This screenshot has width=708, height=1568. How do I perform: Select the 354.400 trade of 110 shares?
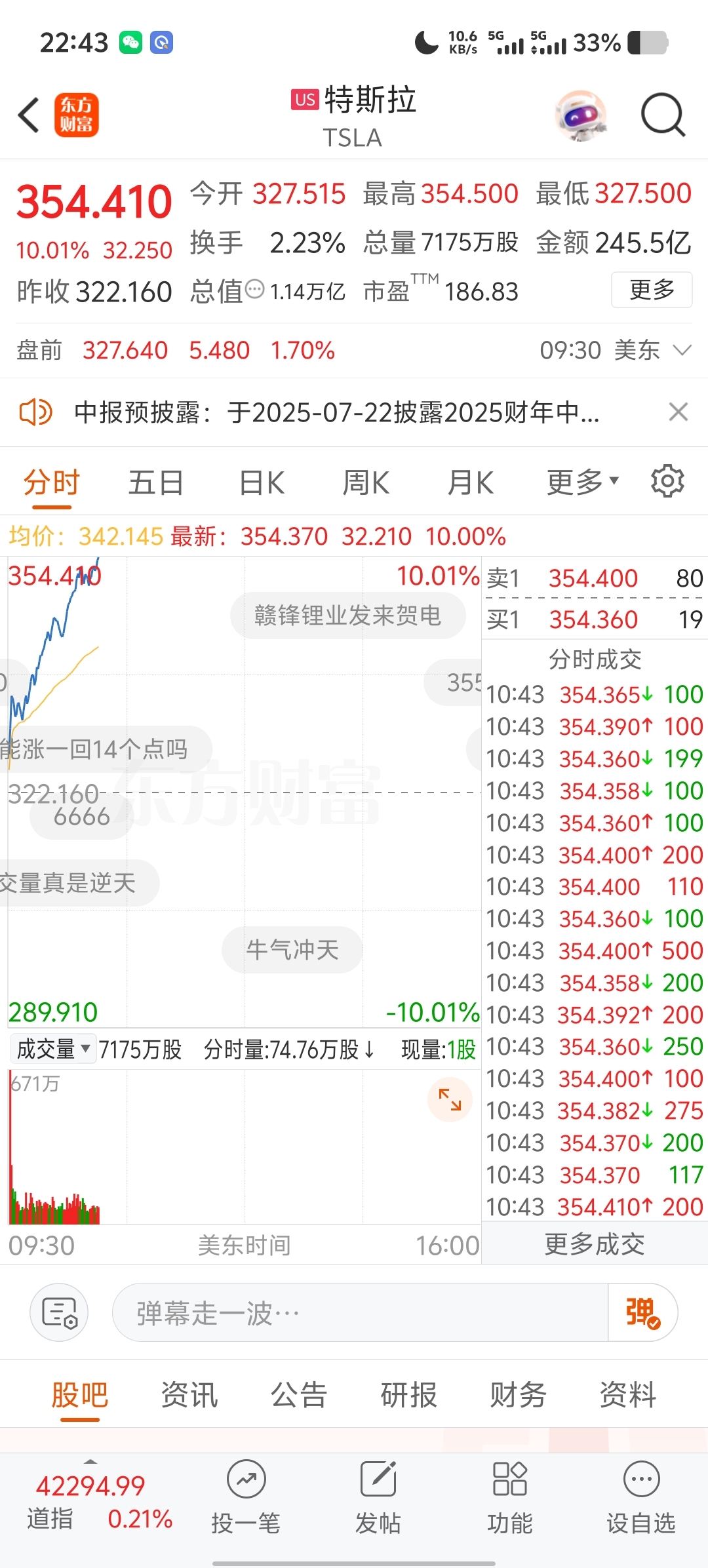(595, 886)
